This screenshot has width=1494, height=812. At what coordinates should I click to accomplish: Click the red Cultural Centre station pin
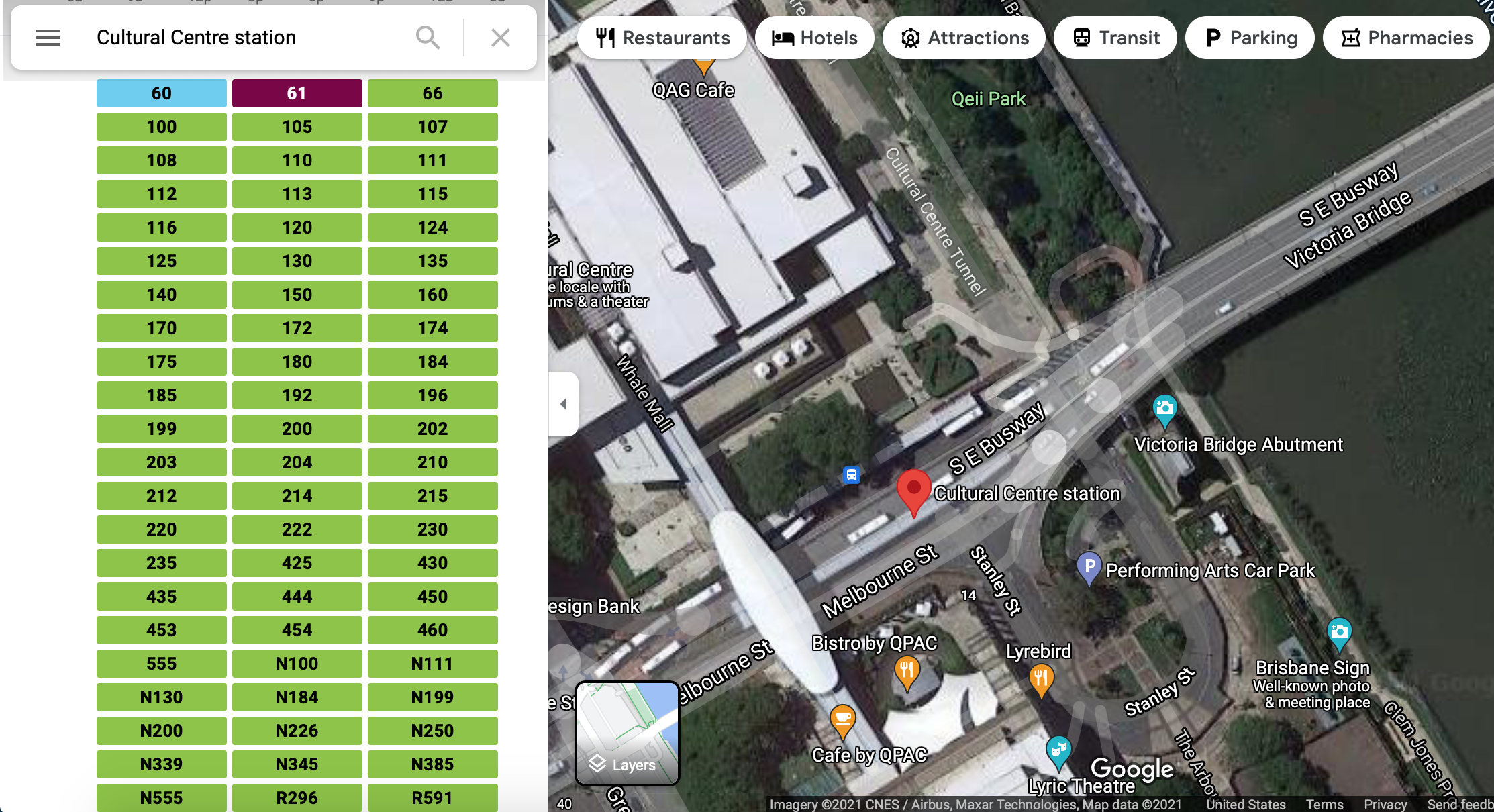[913, 493]
